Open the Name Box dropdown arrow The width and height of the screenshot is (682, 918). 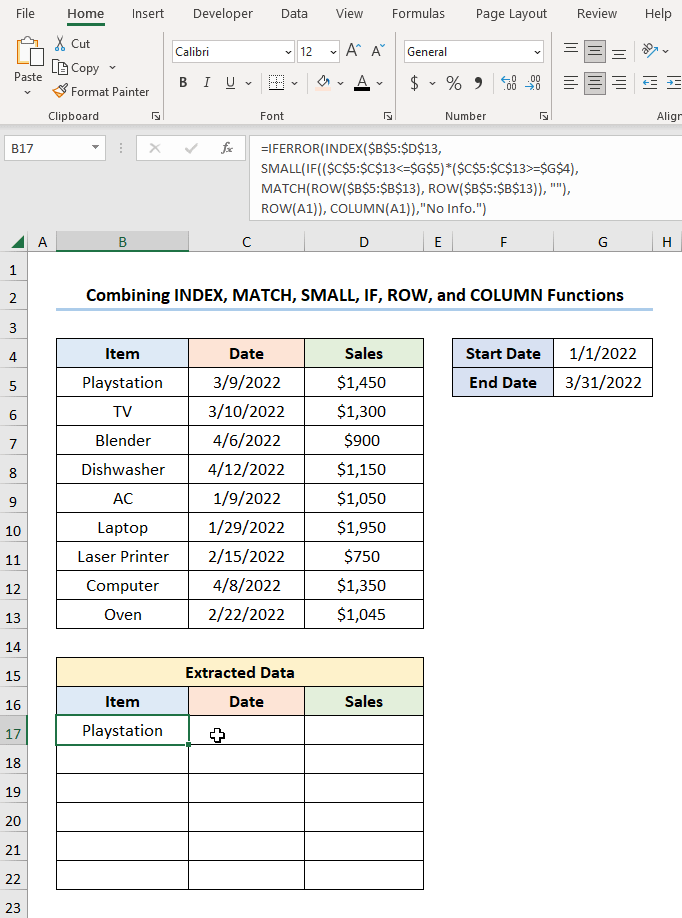click(95, 148)
